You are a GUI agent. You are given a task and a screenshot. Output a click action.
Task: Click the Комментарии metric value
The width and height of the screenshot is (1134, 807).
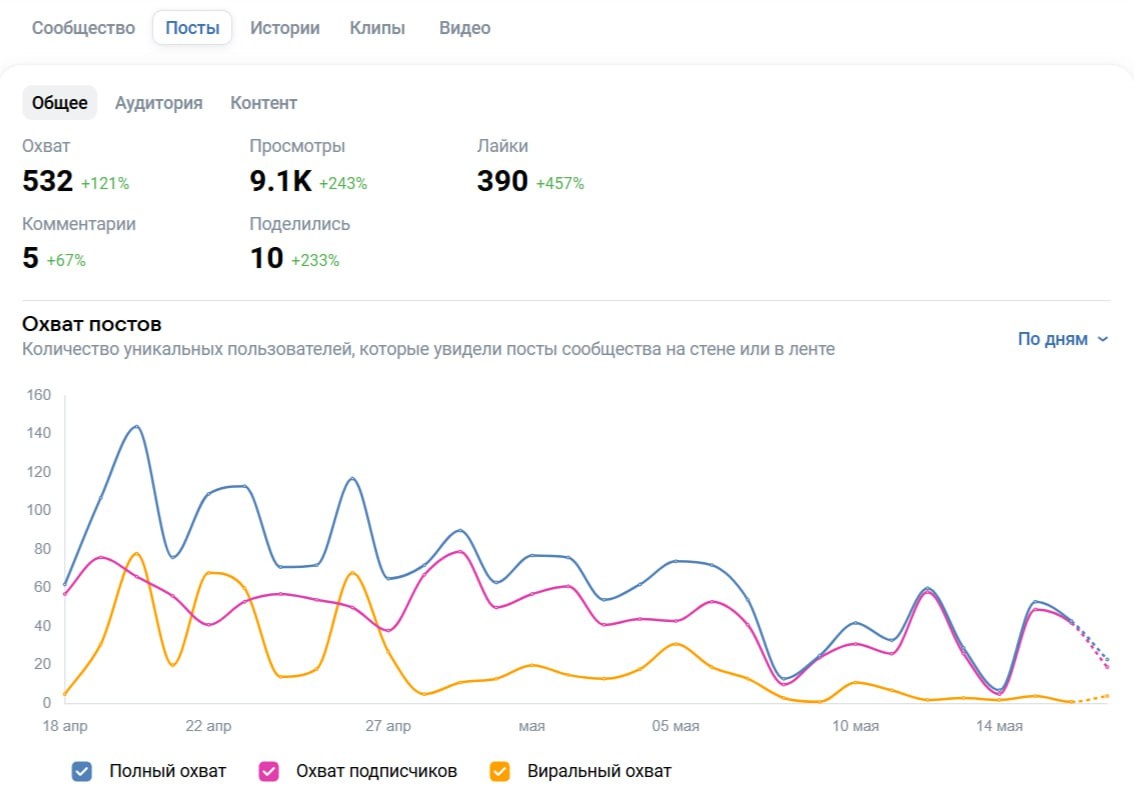click(x=30, y=258)
